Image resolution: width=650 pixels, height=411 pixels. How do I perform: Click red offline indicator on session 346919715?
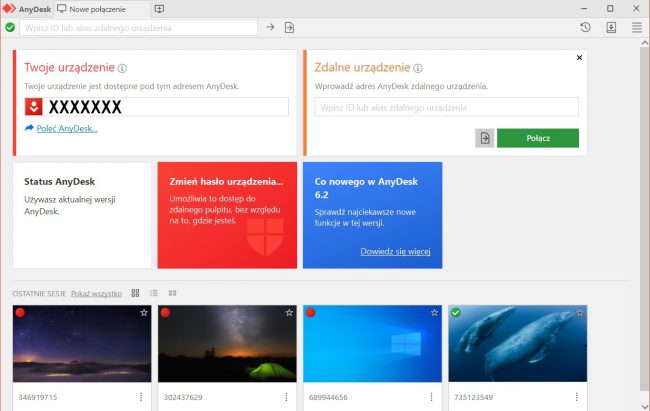20,312
